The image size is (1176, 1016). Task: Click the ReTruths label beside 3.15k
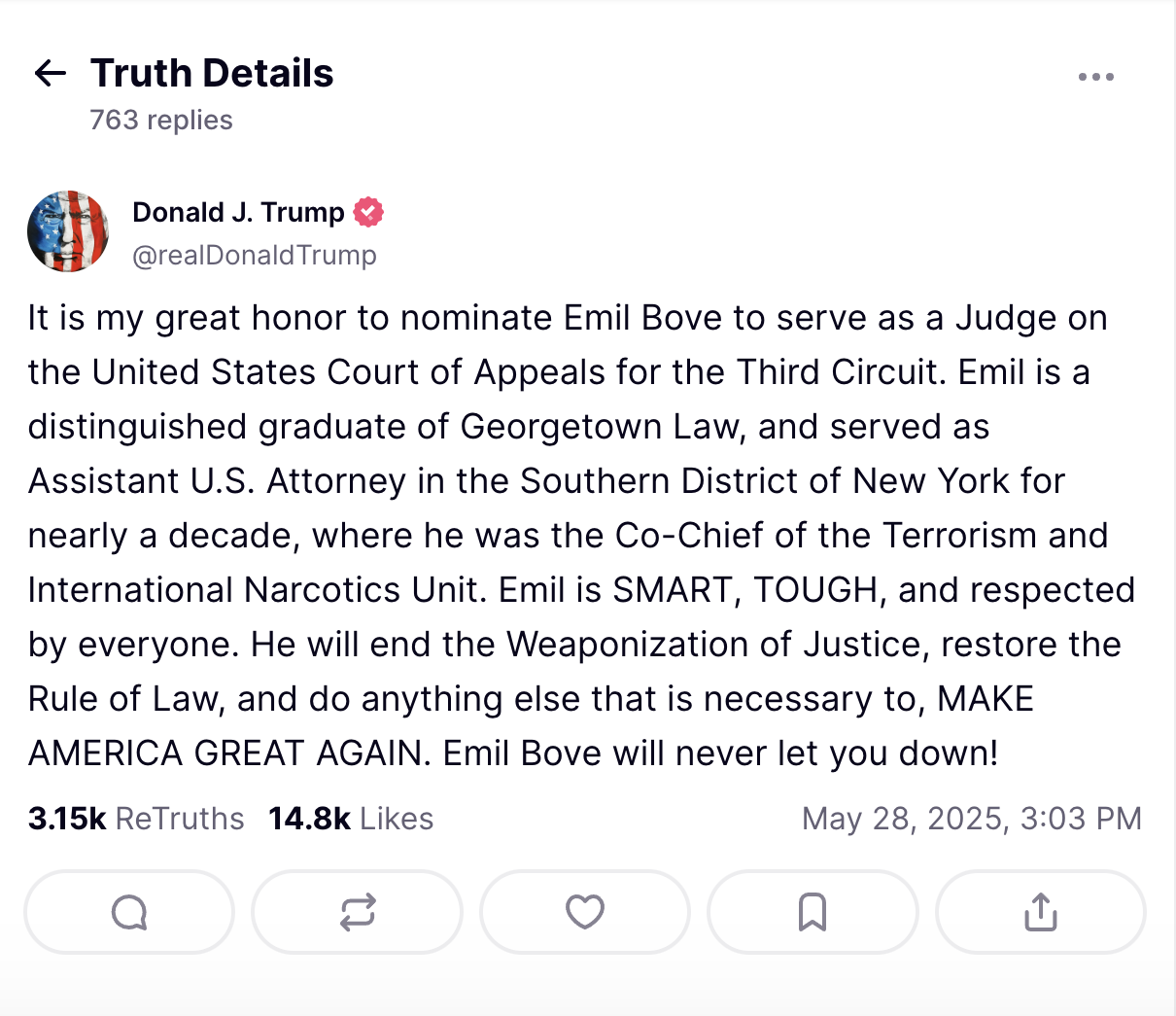pyautogui.click(x=180, y=819)
